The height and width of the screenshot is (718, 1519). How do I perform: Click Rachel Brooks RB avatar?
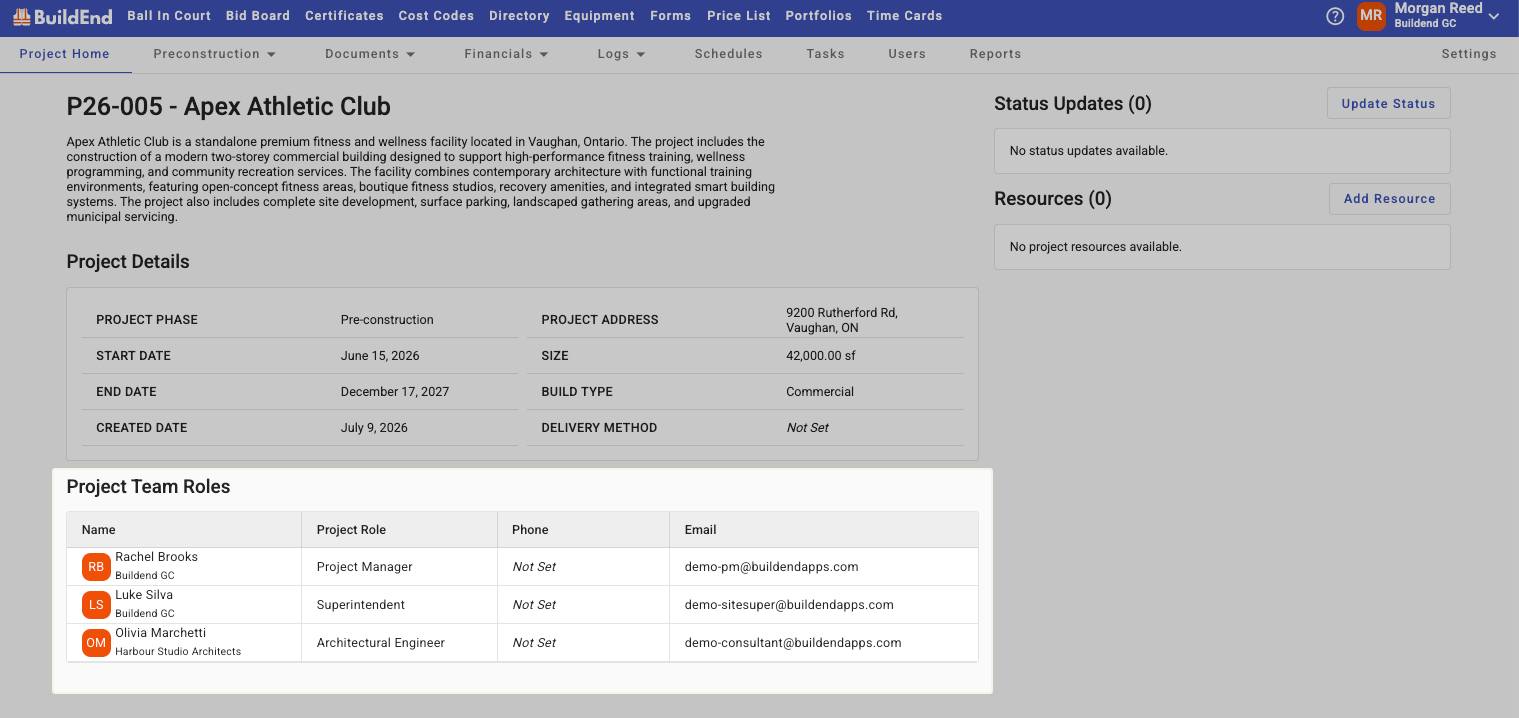96,567
